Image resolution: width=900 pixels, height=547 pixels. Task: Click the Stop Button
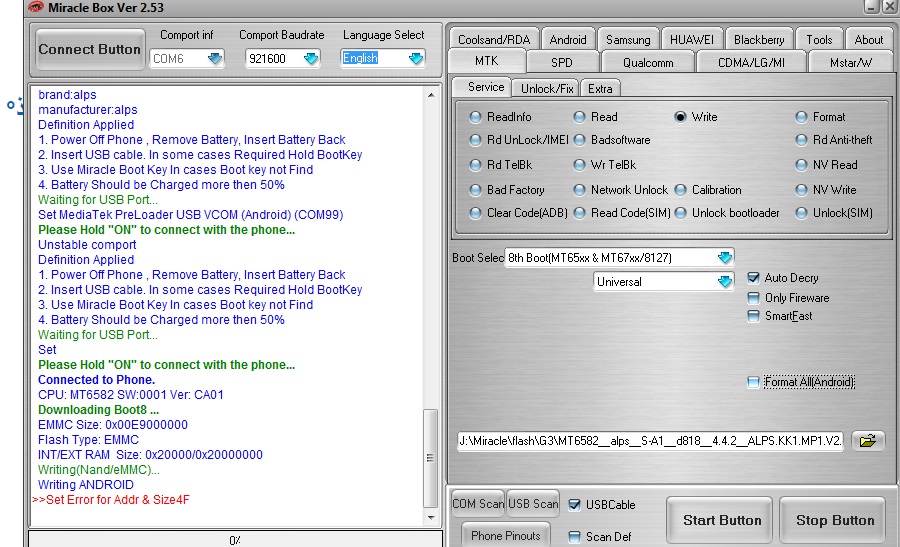(x=835, y=520)
